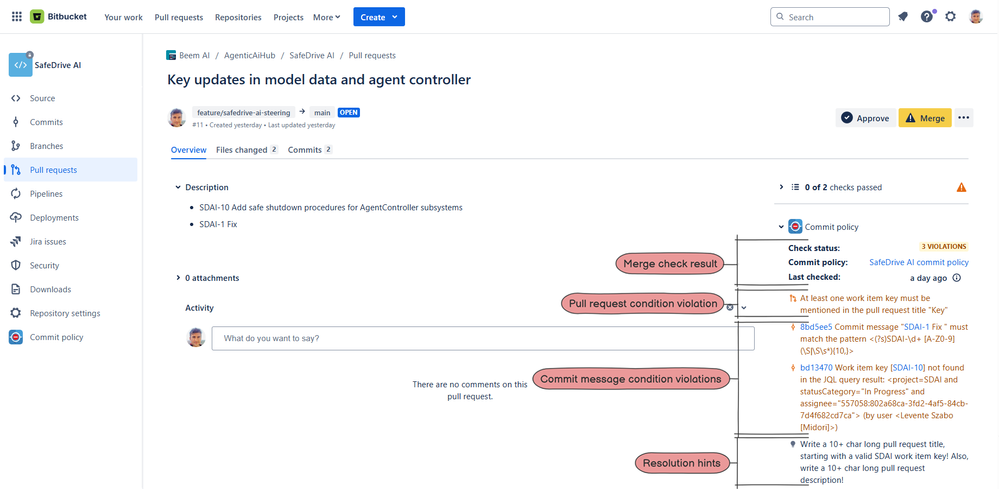Viewport: 999px width, 489px height.
Task: Open the notifications bell icon
Action: click(903, 17)
